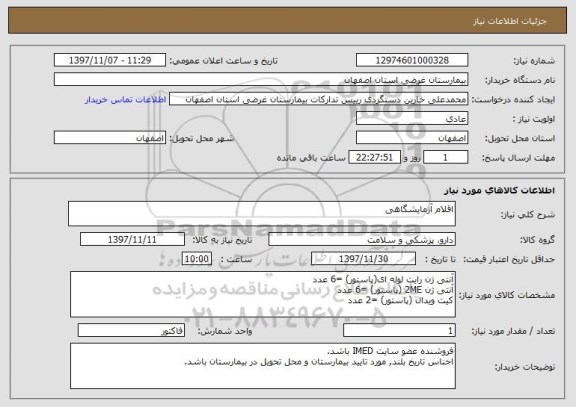Click the label حداقل تاریخ اعتبار قیمت
The image size is (576, 407).
tap(509, 259)
